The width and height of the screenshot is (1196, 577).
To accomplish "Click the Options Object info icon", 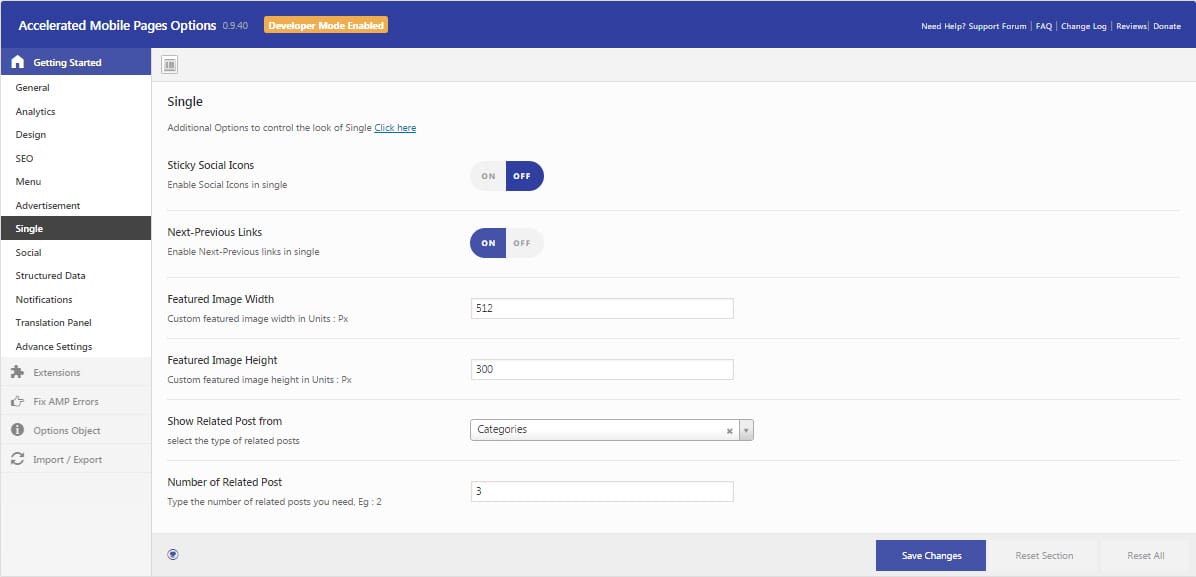I will point(17,431).
